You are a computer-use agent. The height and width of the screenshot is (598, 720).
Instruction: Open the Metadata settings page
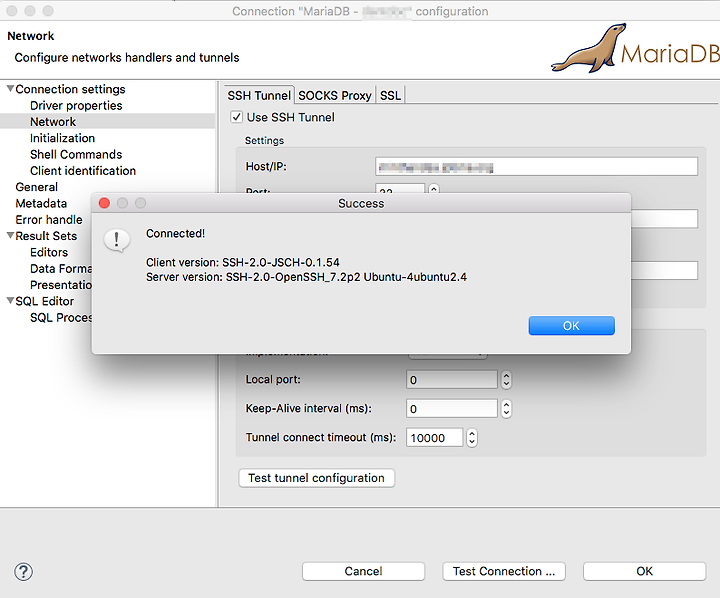[41, 203]
